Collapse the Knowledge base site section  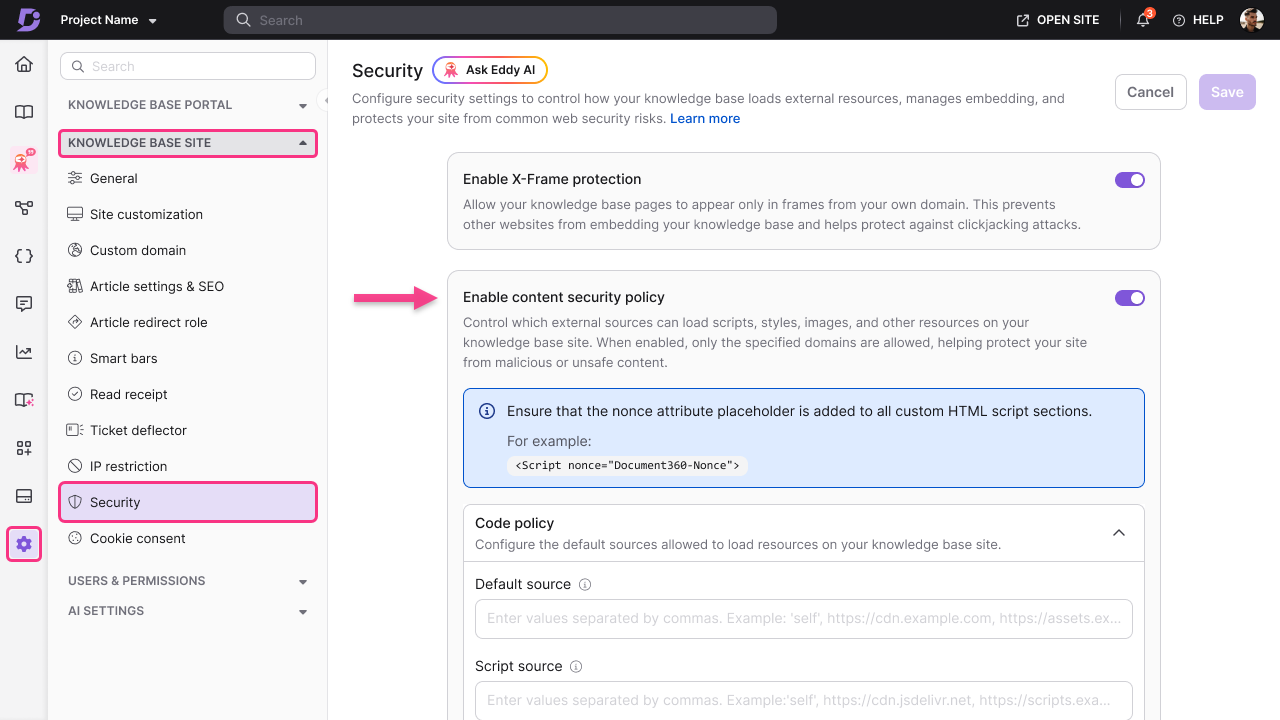pos(302,143)
